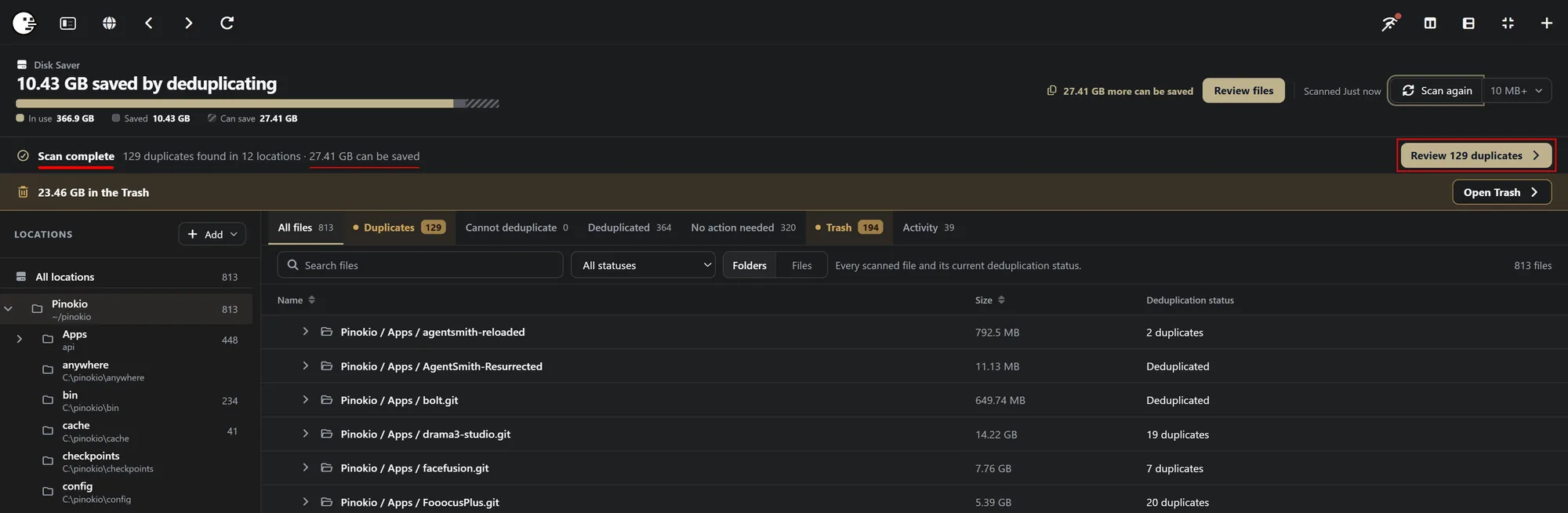Open the 10 MB+ size threshold dropdown
Viewport: 1568px width, 513px height.
(x=1516, y=91)
